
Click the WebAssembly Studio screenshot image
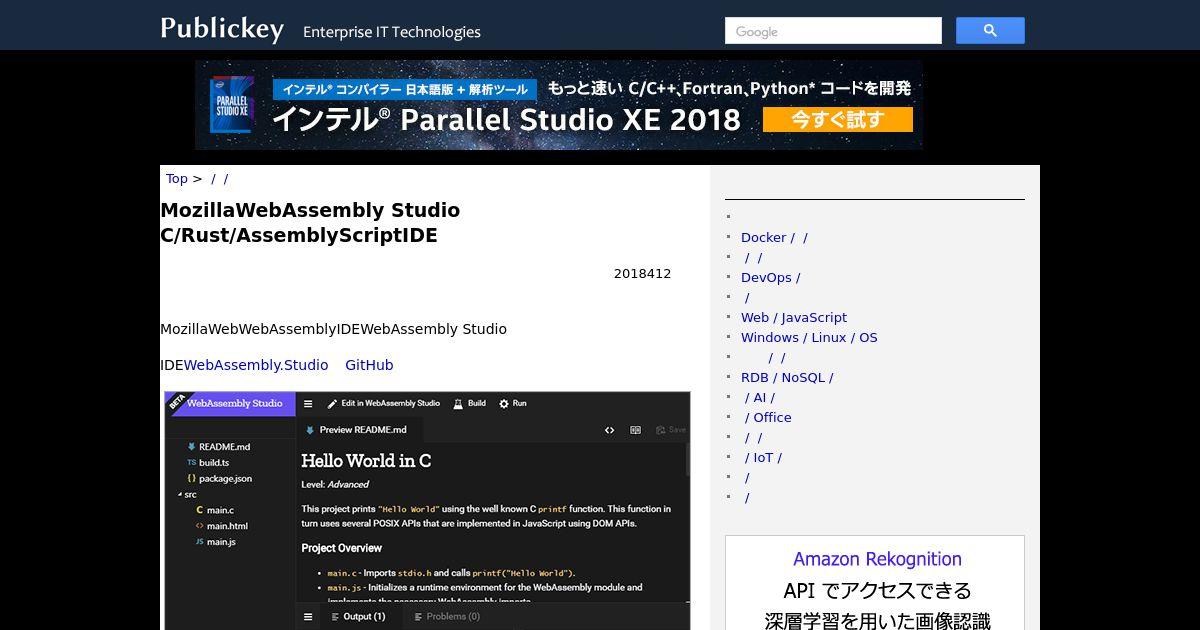tap(427, 511)
